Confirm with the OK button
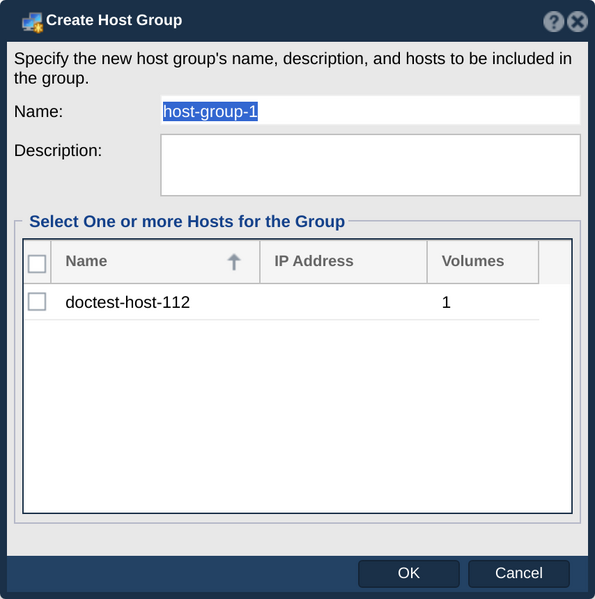 pos(409,573)
